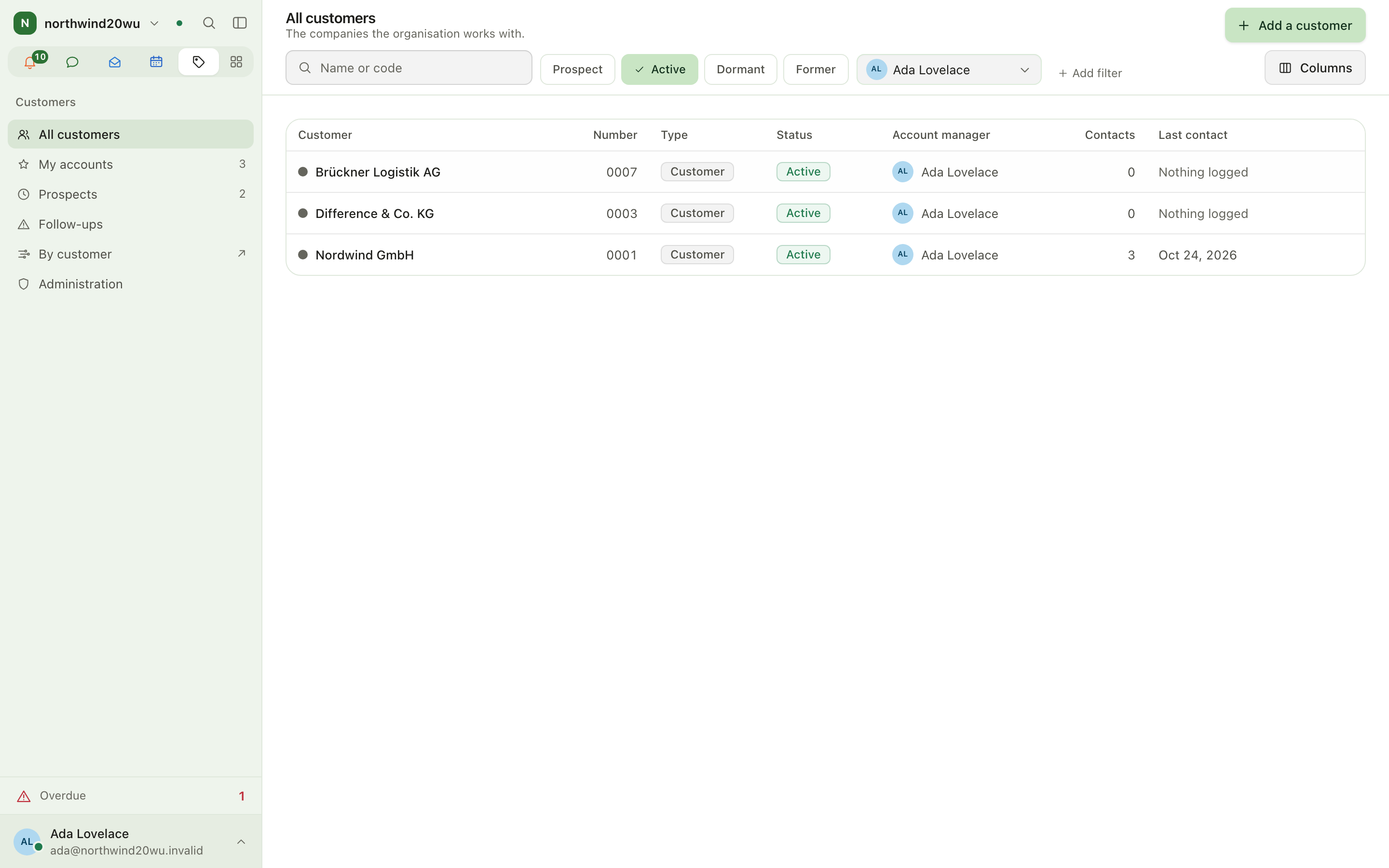Focus the Name or code search field
Image resolution: width=1389 pixels, height=868 pixels.
[409, 68]
